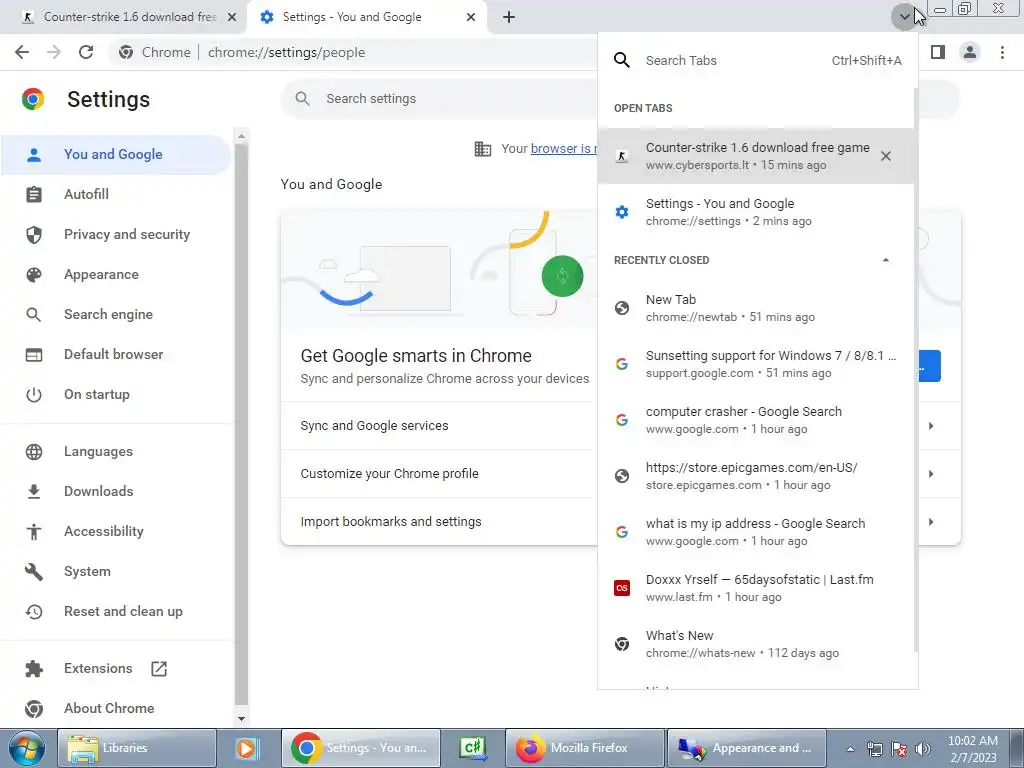Click the back navigation arrow
The image size is (1024, 768).
coord(22,52)
